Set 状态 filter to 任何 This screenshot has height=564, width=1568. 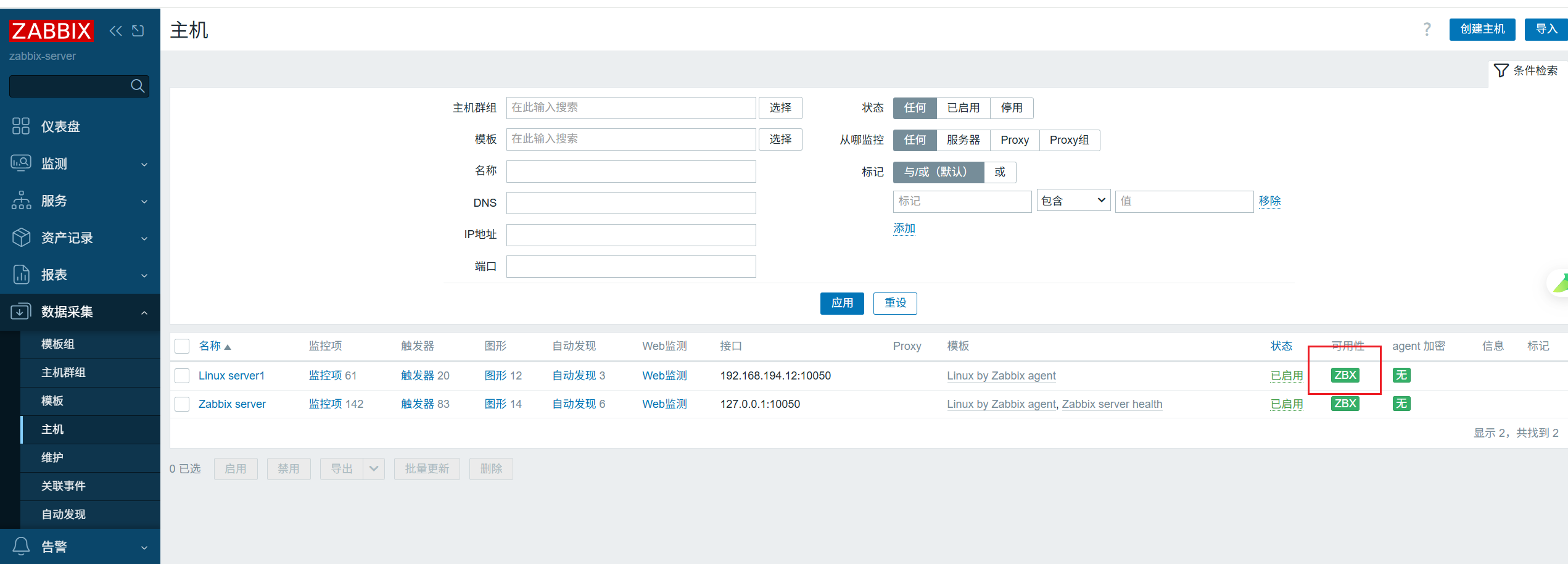pyautogui.click(x=915, y=108)
